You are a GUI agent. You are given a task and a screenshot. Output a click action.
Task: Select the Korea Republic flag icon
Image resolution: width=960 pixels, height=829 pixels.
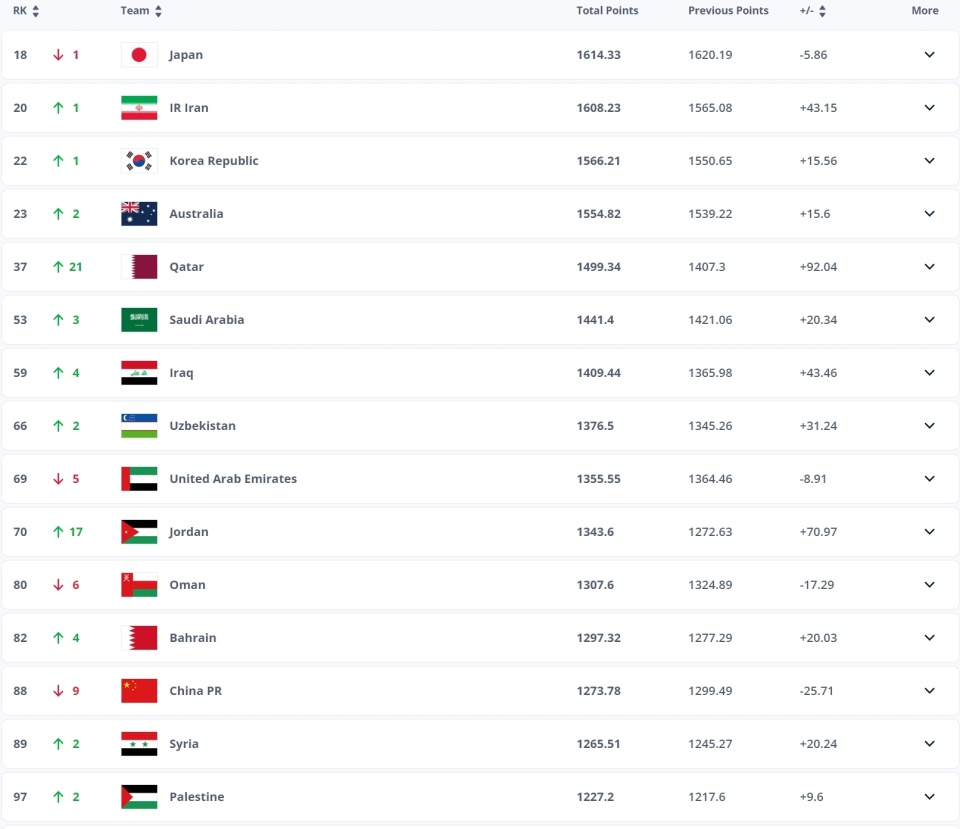pos(139,160)
